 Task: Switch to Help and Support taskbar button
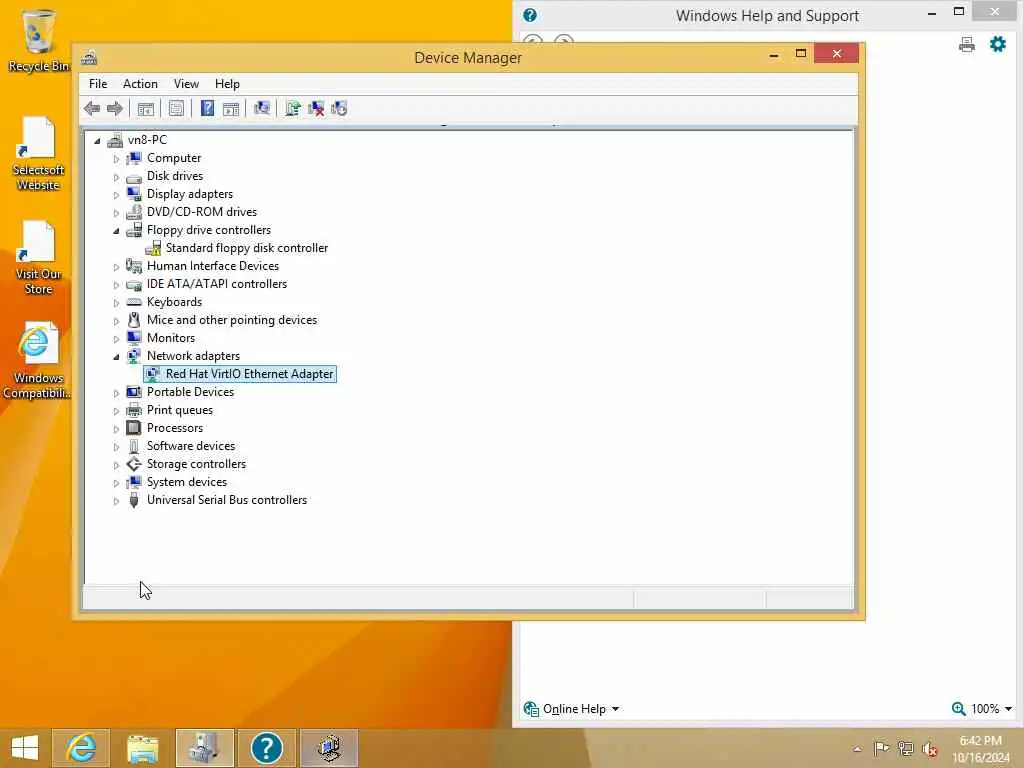(266, 748)
